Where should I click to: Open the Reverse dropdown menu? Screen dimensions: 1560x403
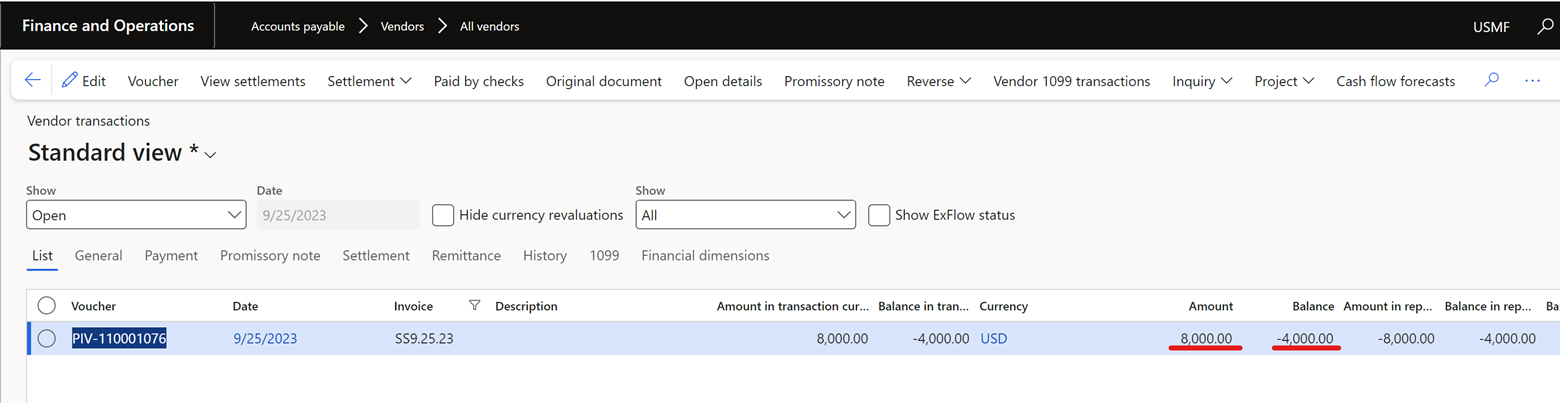[x=938, y=81]
